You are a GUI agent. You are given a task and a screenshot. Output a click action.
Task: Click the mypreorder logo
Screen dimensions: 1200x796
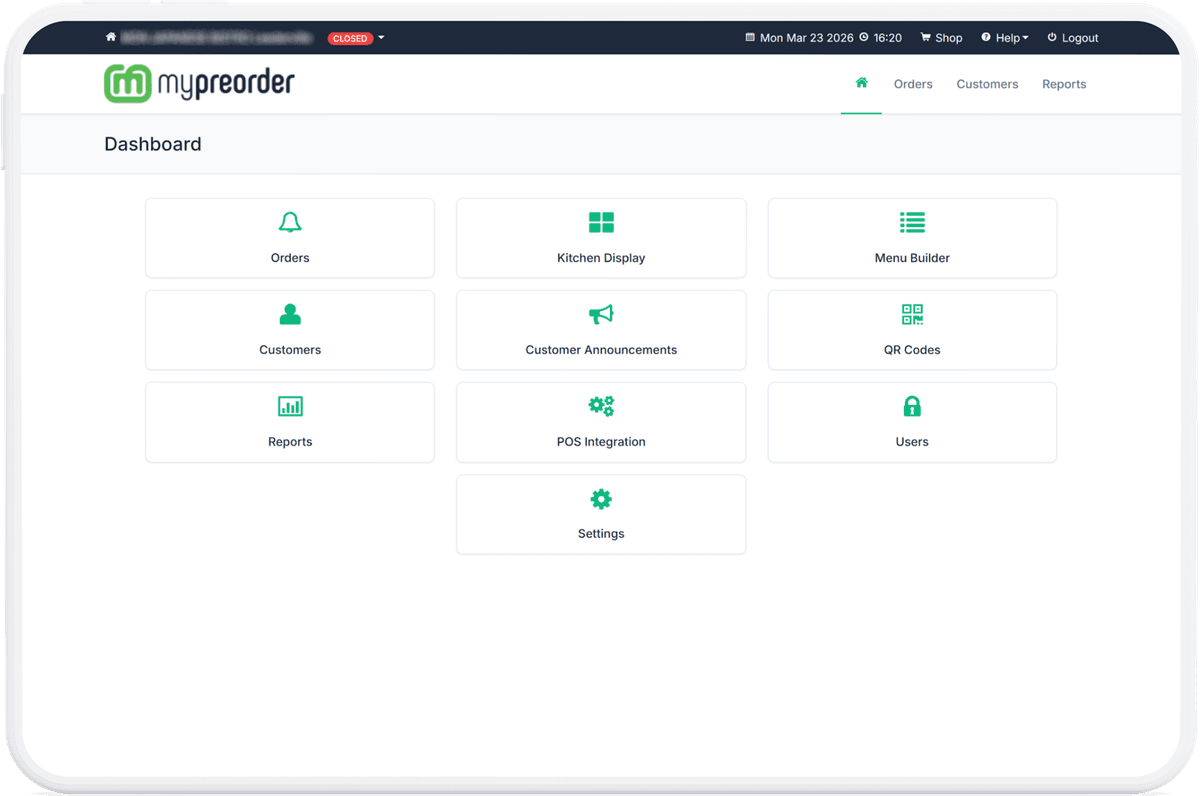198,83
